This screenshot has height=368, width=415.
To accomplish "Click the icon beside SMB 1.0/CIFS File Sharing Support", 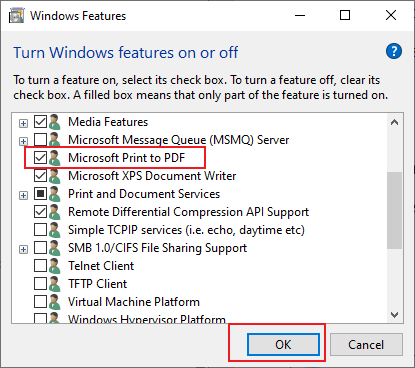I will tap(54, 248).
